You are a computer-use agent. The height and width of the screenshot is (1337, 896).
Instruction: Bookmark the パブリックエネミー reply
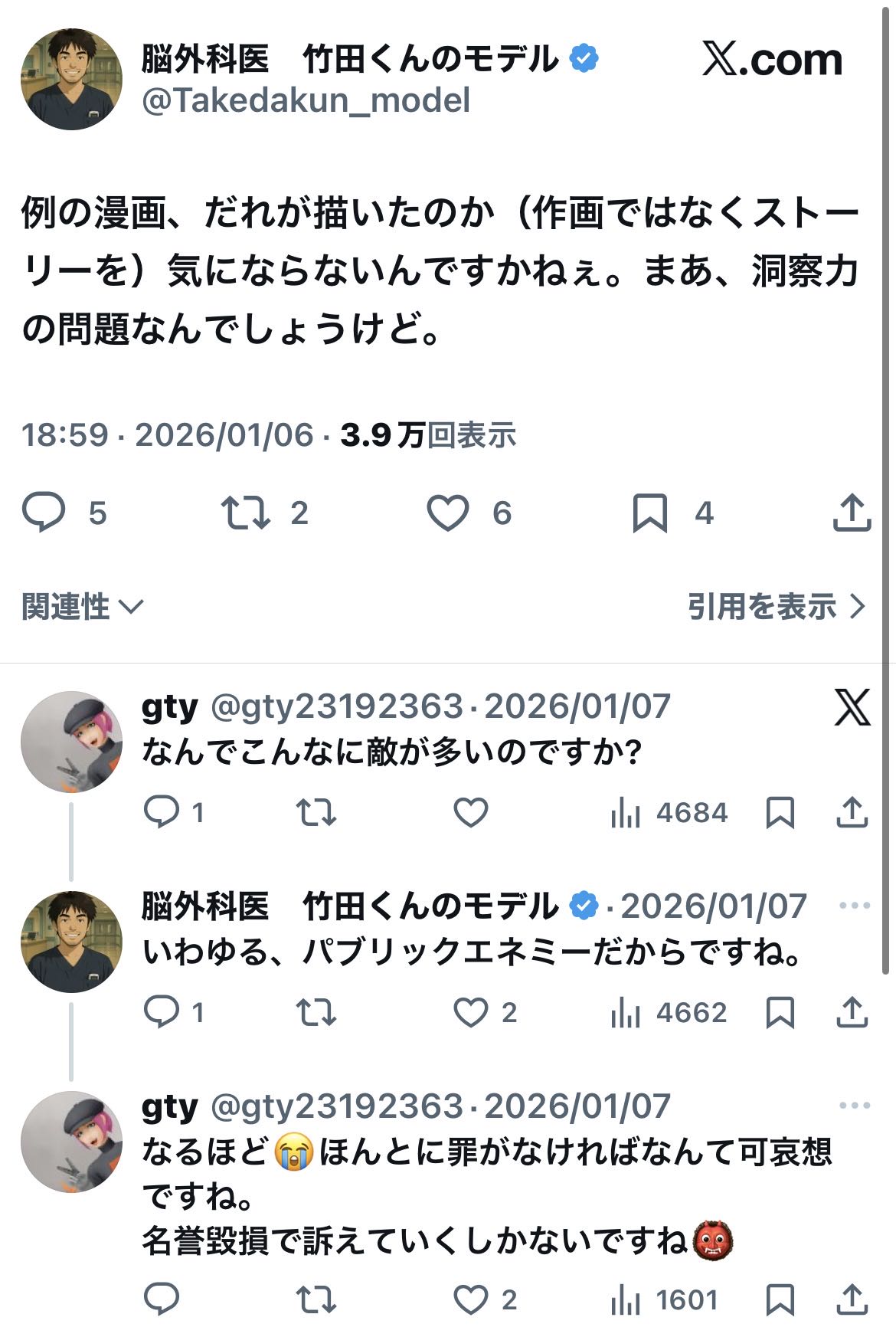780,1013
